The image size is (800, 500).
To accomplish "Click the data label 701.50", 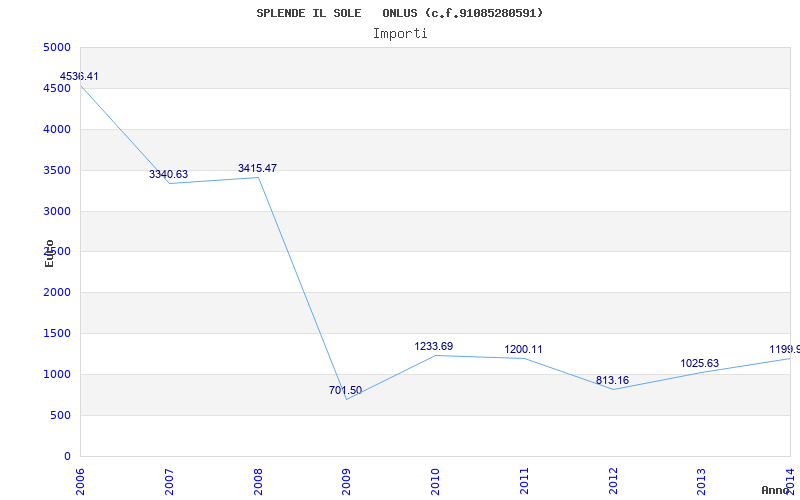I will click(x=345, y=391).
